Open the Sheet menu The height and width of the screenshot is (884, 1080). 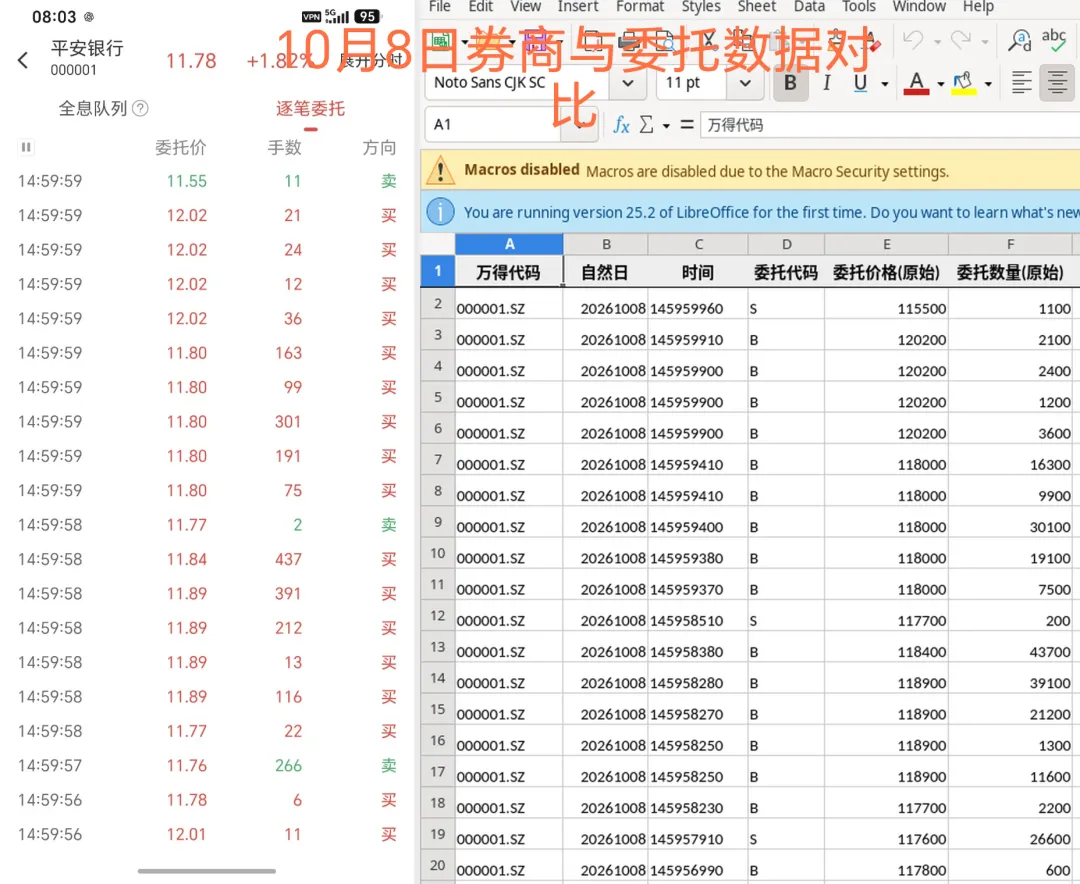click(756, 7)
